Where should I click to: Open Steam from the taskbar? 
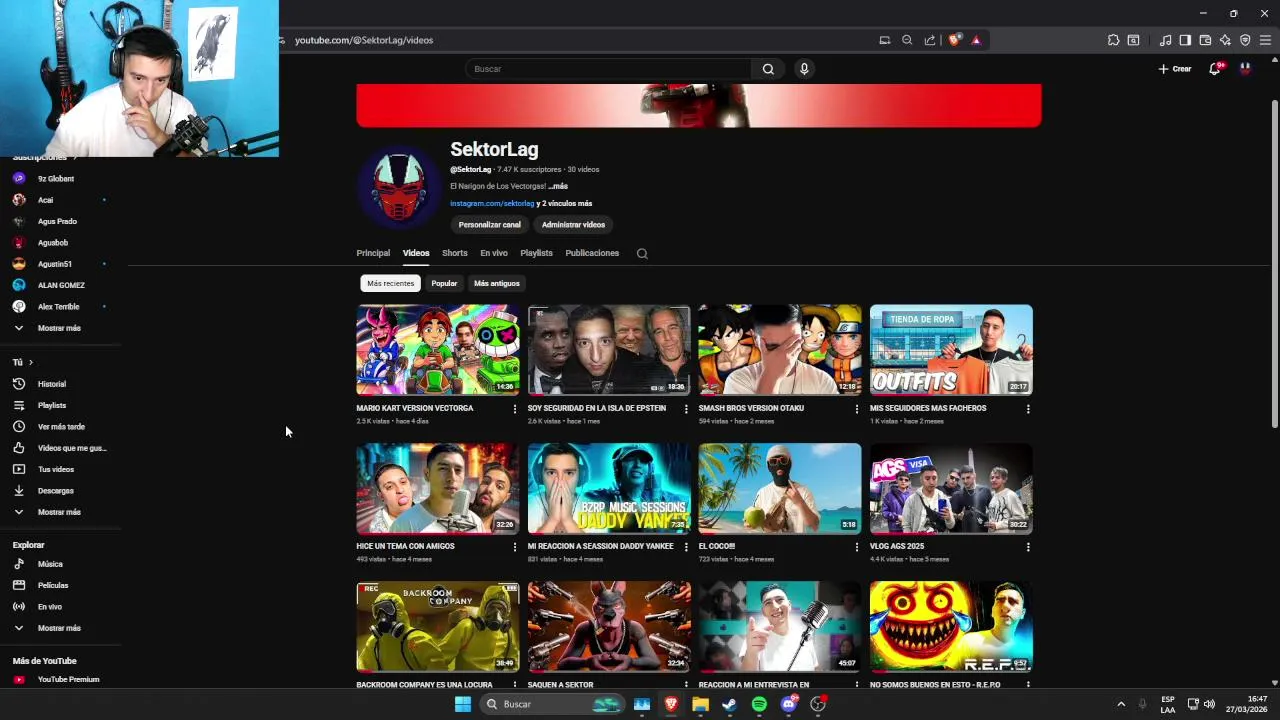point(729,704)
